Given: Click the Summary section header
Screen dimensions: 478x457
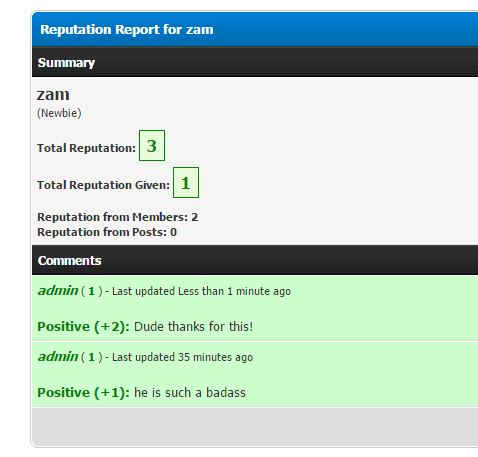Looking at the screenshot, I should (255, 62).
